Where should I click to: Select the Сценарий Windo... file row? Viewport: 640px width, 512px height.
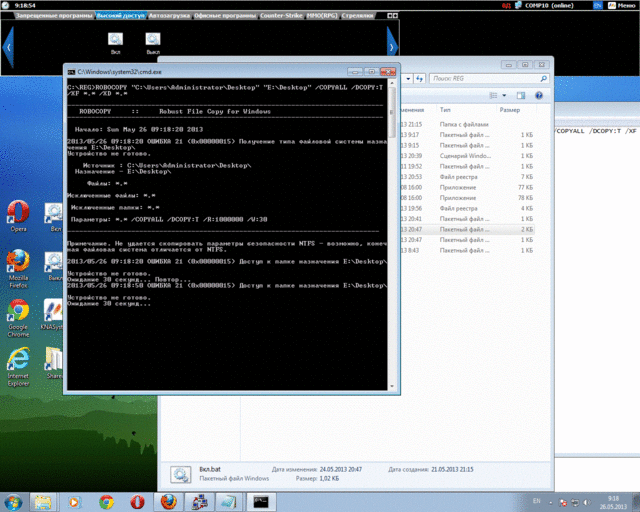coord(467,156)
